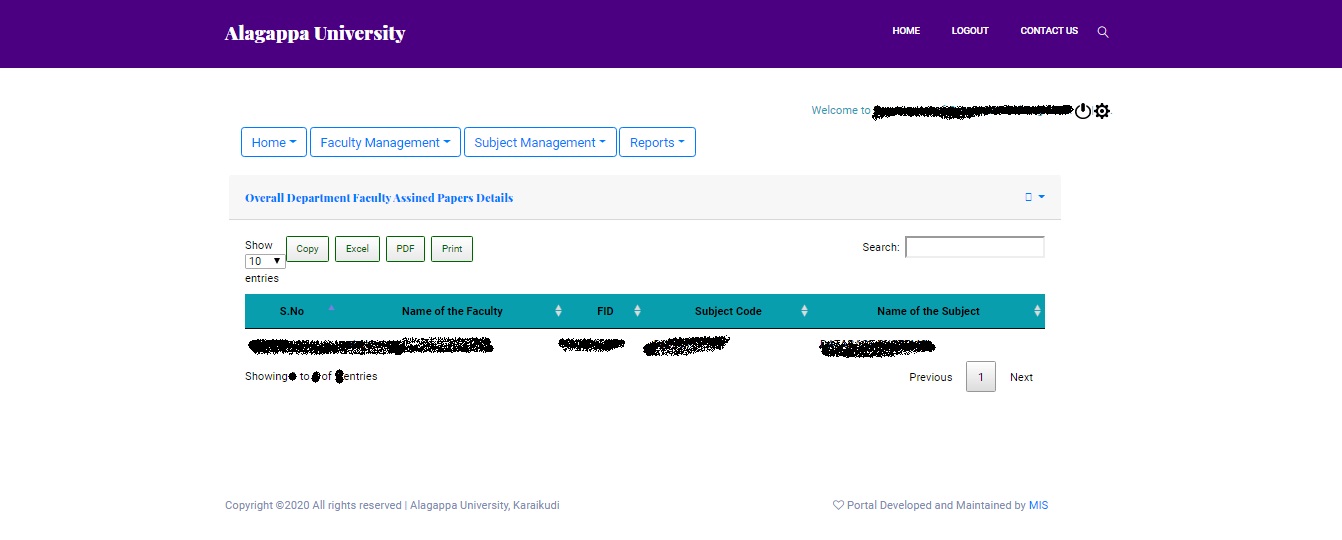This screenshot has height=540, width=1342.
Task: Click the search magnifier icon in header
Action: coord(1103,32)
